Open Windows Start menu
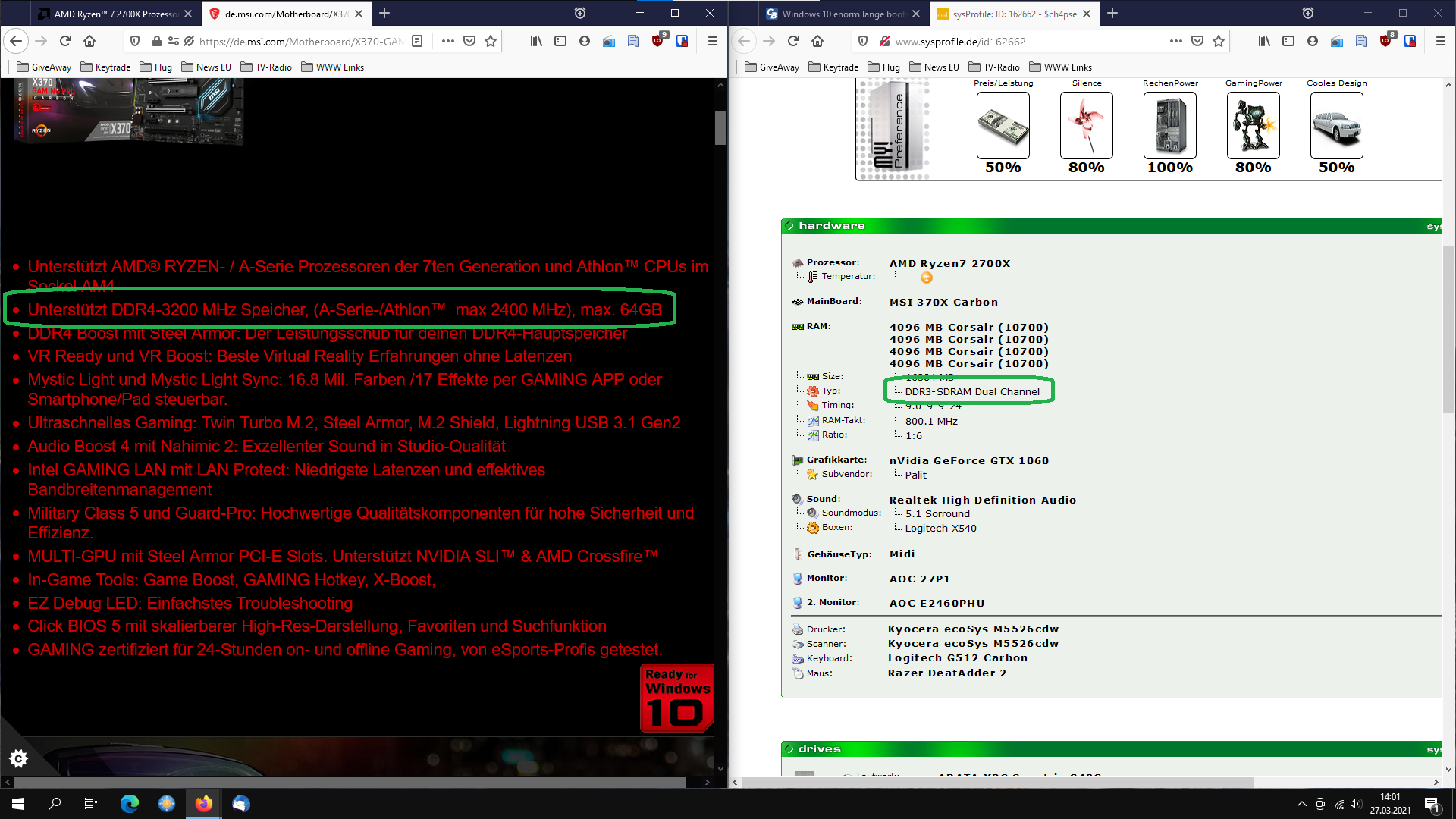 coord(18,804)
